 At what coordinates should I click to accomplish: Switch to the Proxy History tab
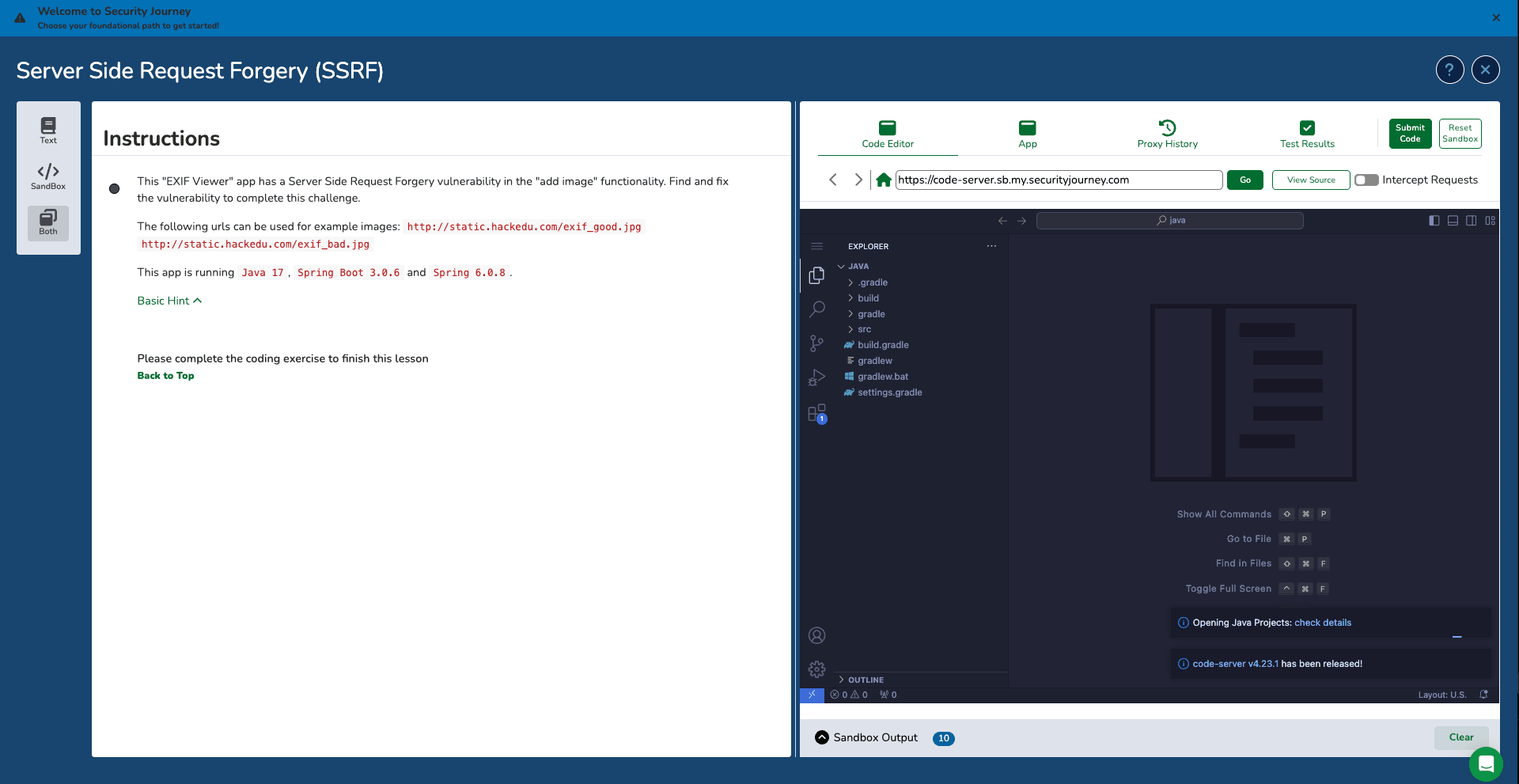coord(1167,134)
